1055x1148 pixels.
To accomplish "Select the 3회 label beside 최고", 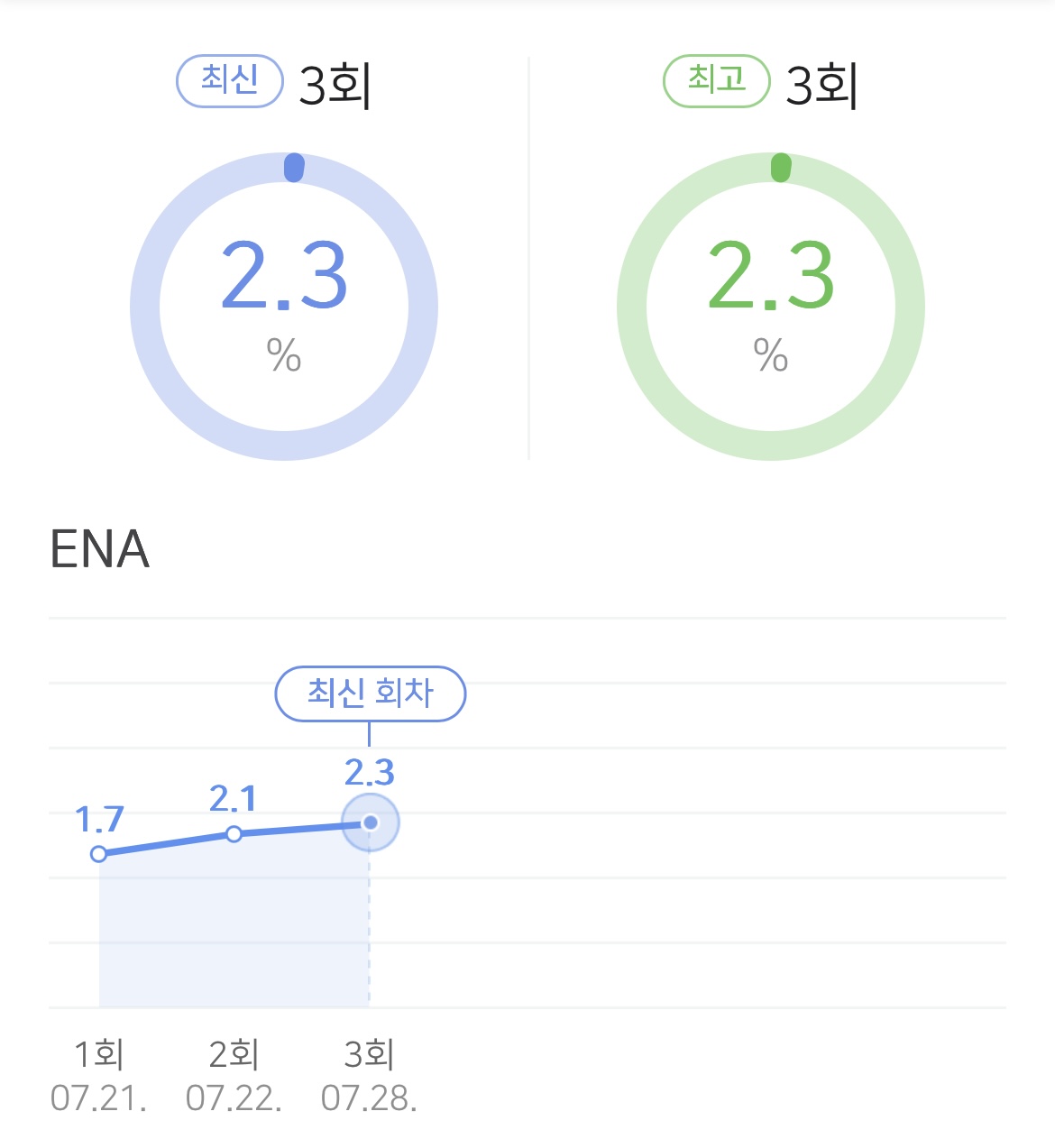I will [821, 86].
